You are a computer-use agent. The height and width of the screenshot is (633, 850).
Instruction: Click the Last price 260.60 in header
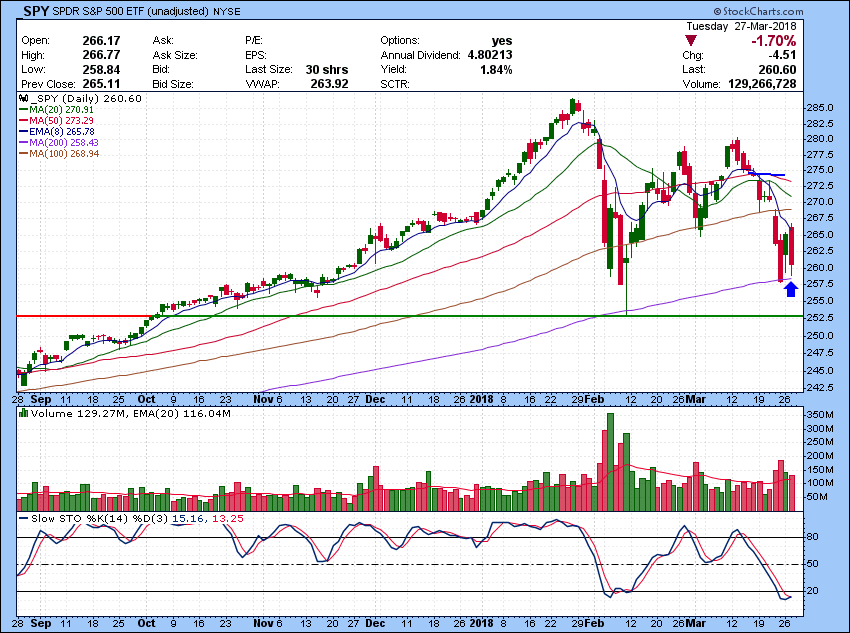(777, 69)
